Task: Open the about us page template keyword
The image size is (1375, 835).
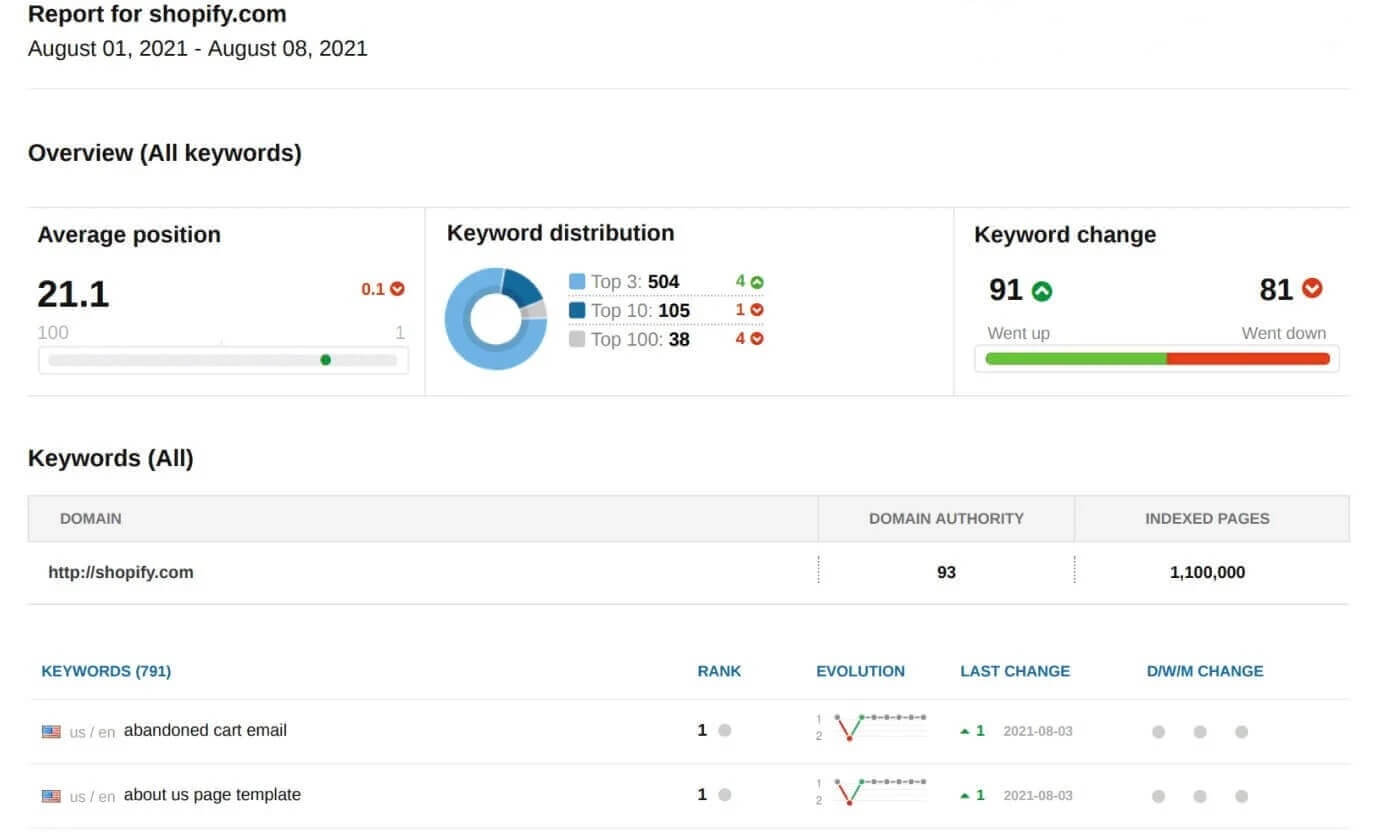Action: [x=212, y=795]
